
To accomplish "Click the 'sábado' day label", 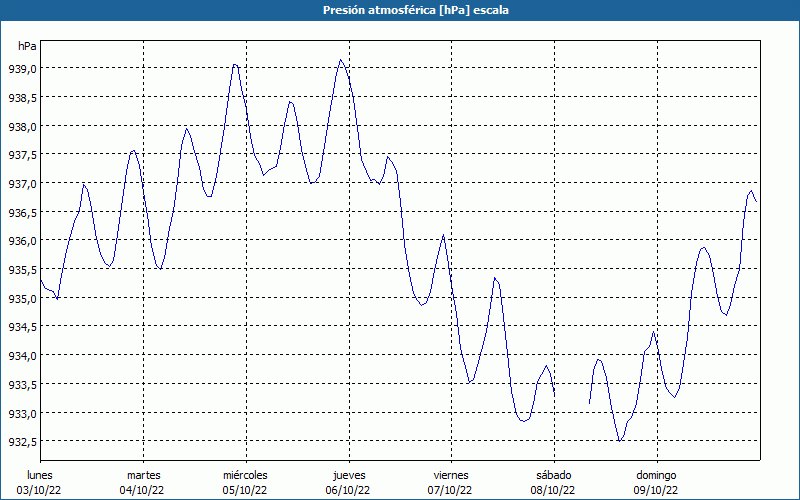I will [x=554, y=475].
